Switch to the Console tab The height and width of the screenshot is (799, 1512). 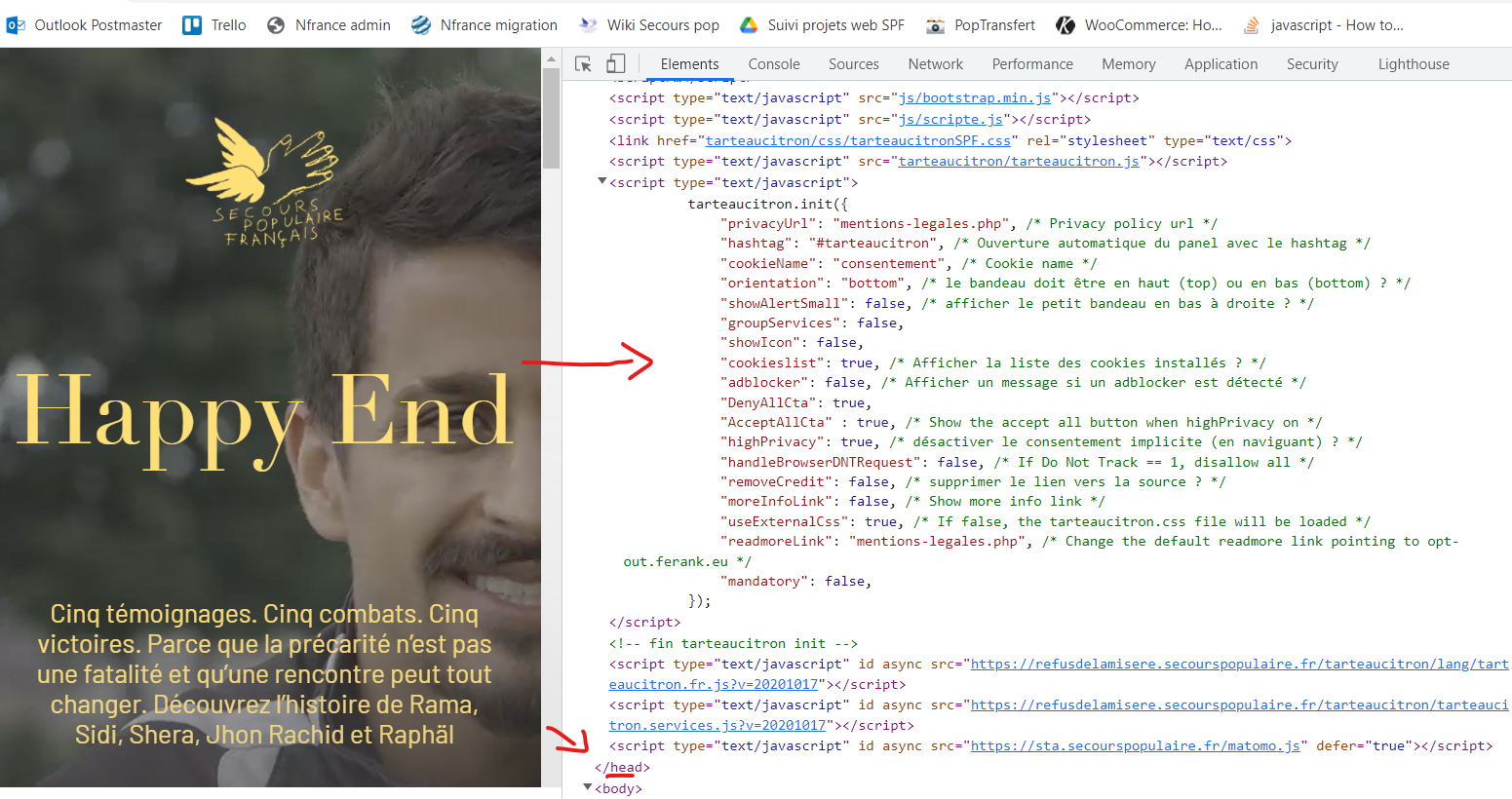tap(774, 64)
